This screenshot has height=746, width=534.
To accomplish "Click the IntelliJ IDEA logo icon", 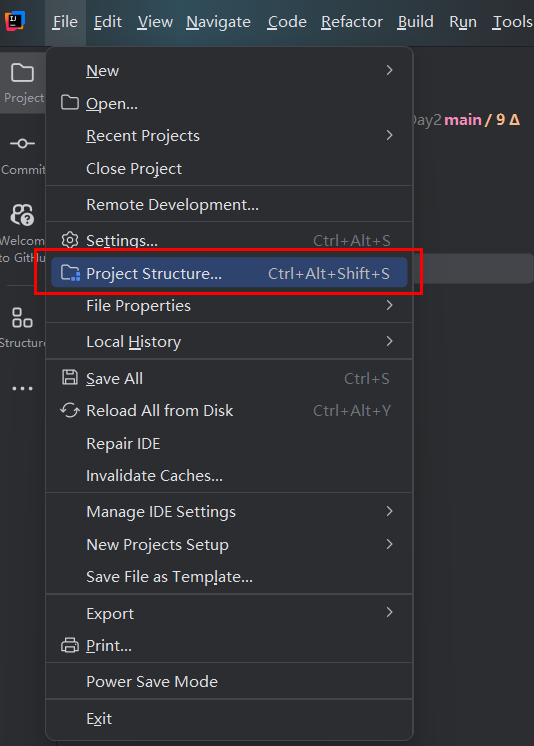I will [x=14, y=21].
